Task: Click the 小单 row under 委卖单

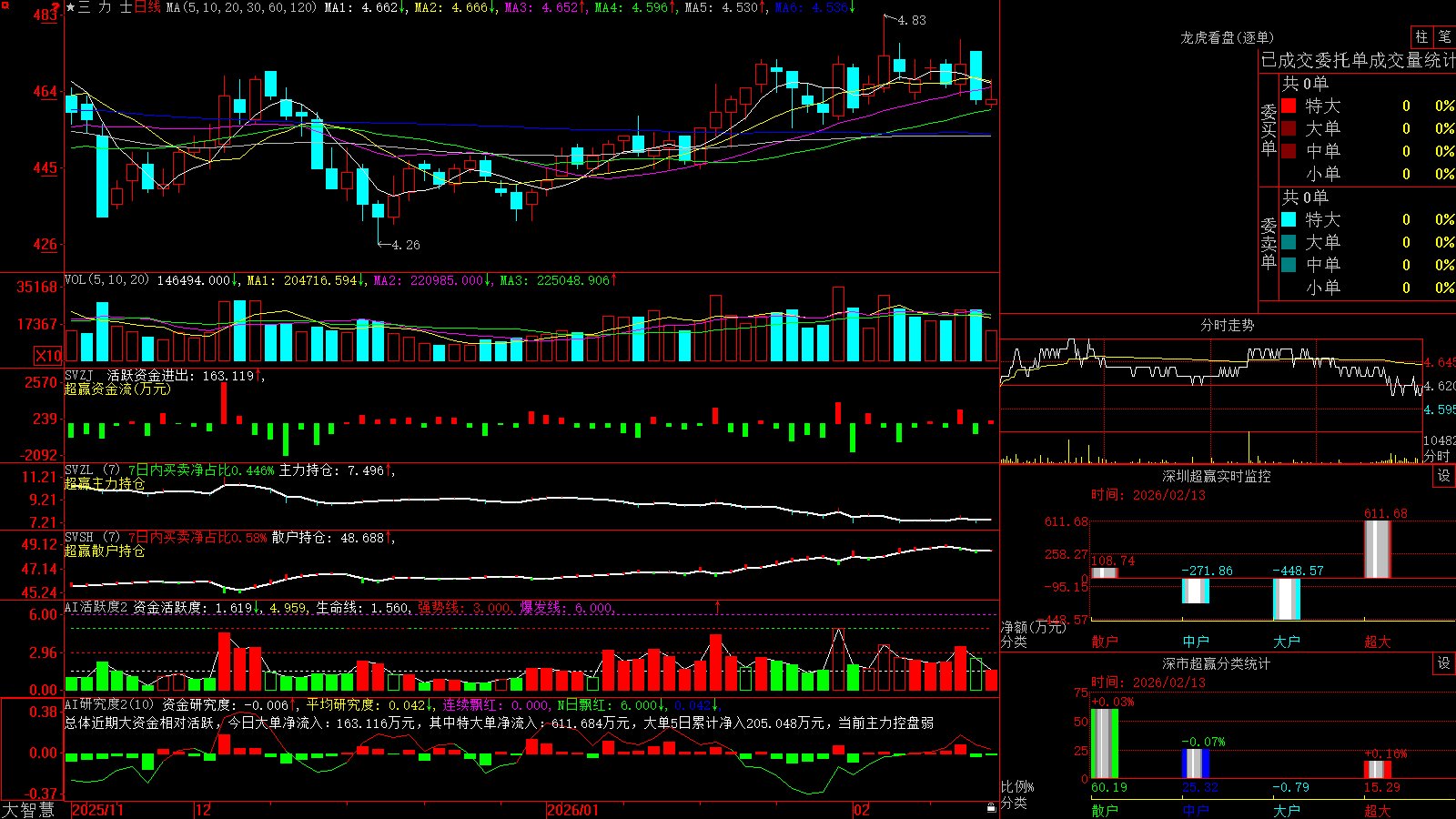Action: click(x=1367, y=288)
